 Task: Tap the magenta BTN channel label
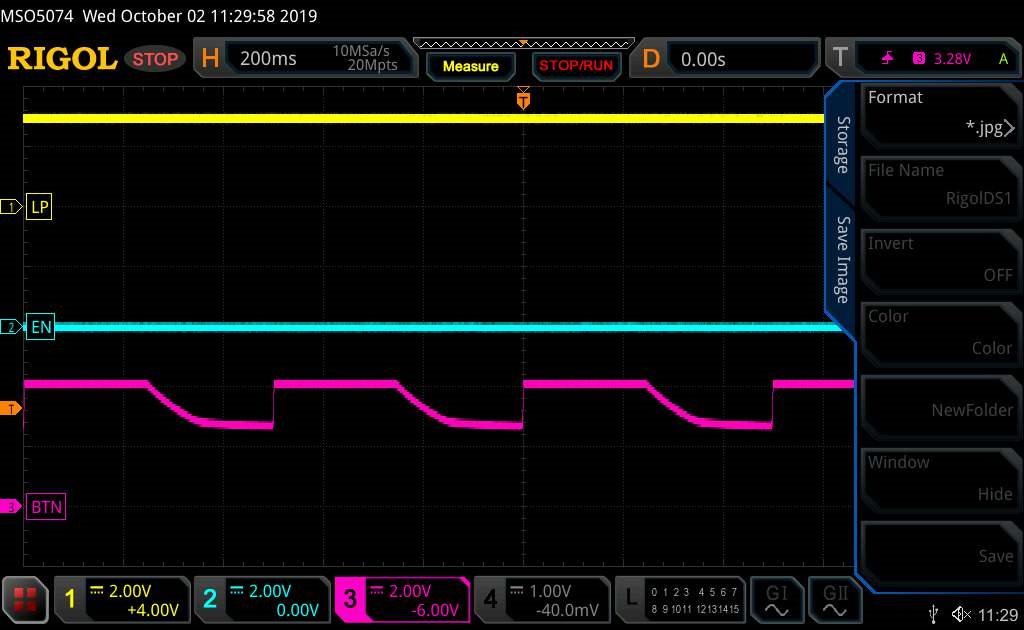46,507
